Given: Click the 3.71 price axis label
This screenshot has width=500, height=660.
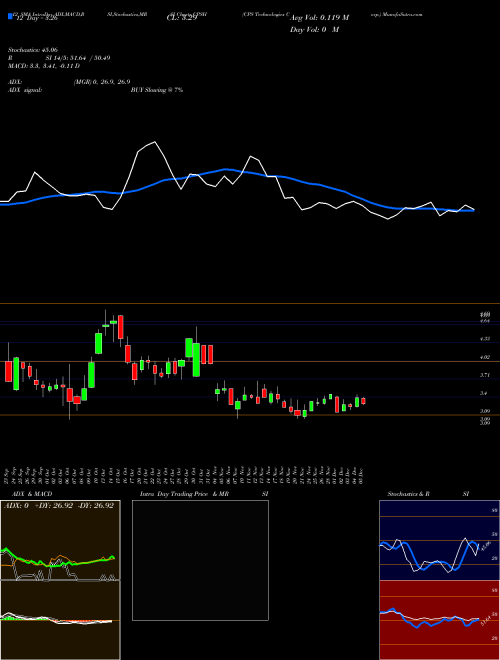Looking at the screenshot, I should point(485,375).
